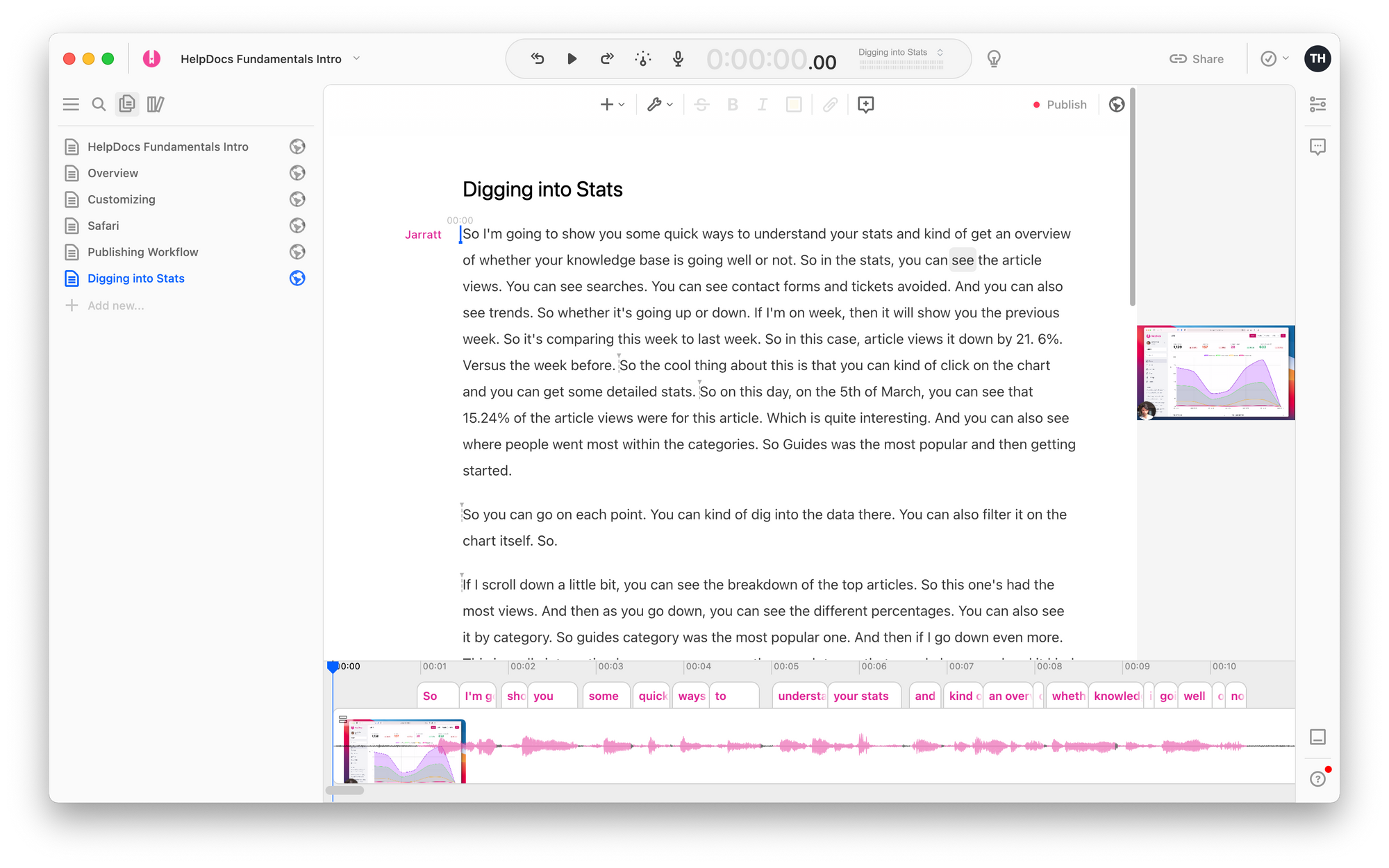Image resolution: width=1389 pixels, height=868 pixels.
Task: Open the search icon in sidebar
Action: click(99, 104)
